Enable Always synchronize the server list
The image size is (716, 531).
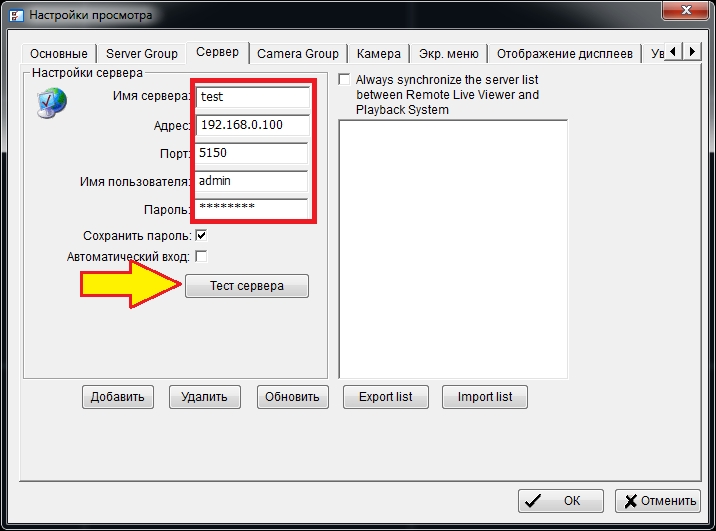[345, 80]
